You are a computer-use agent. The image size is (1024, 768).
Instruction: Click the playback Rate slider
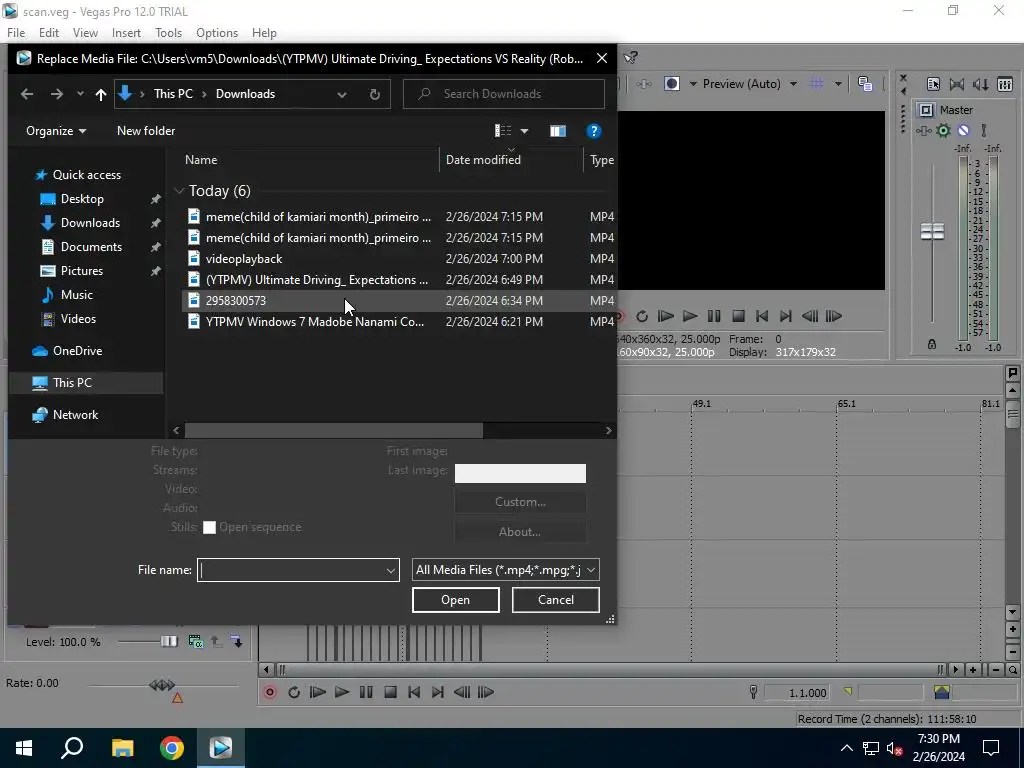tap(162, 684)
